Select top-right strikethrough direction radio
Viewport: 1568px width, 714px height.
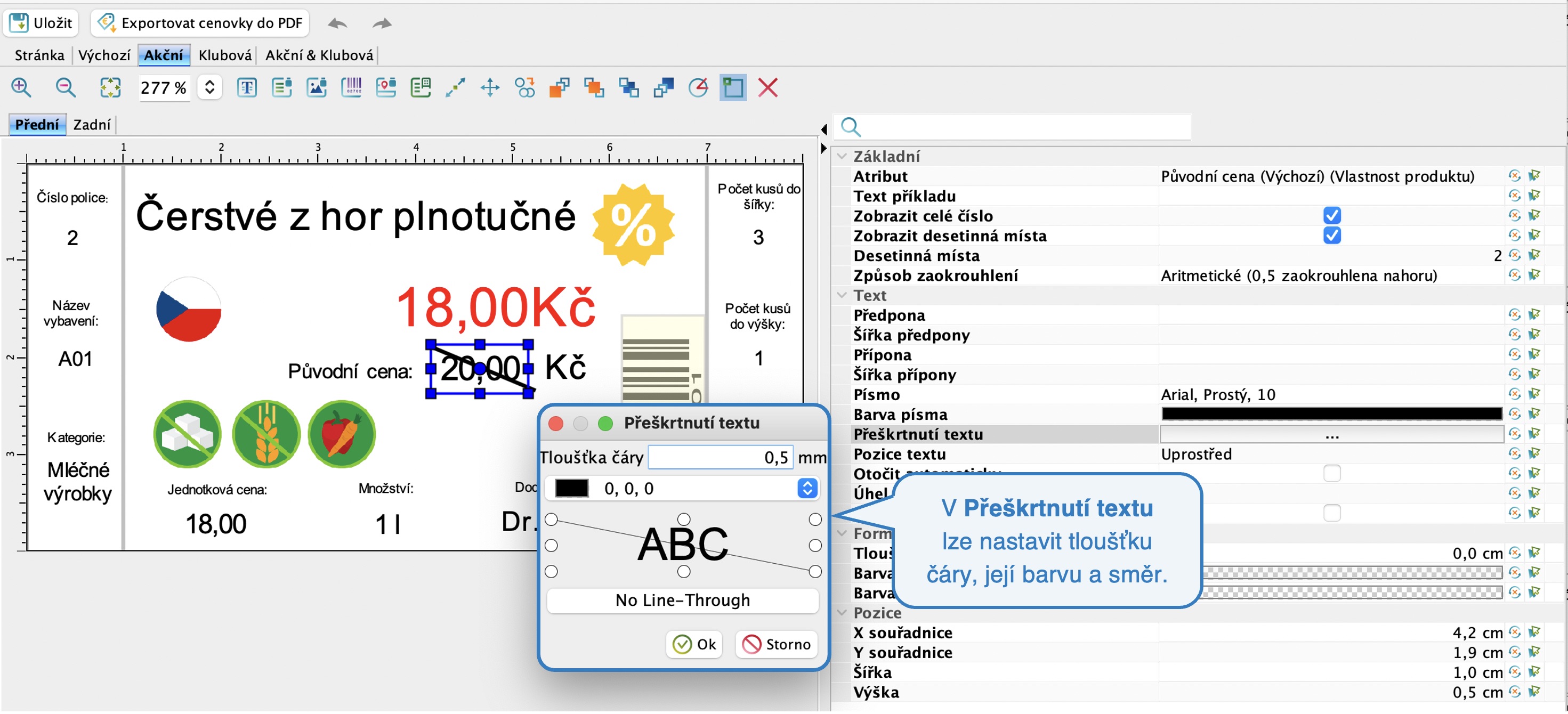tap(815, 520)
